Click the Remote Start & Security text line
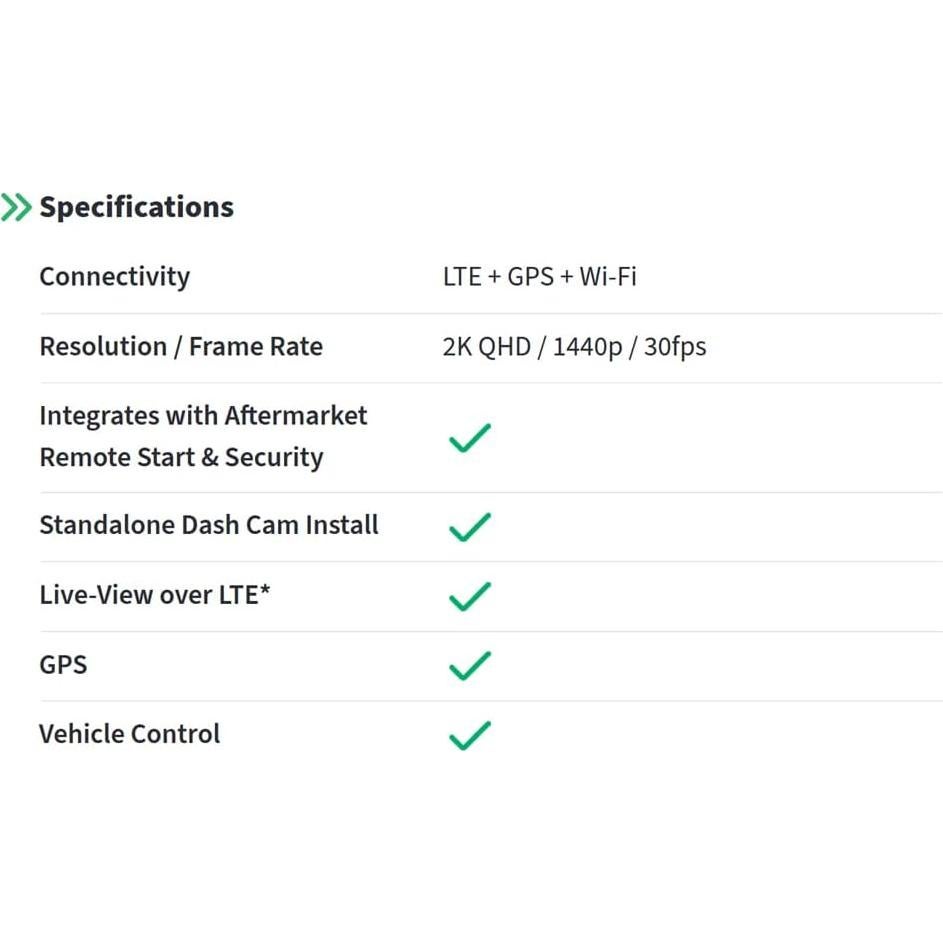This screenshot has height=943, width=943. coord(181,458)
